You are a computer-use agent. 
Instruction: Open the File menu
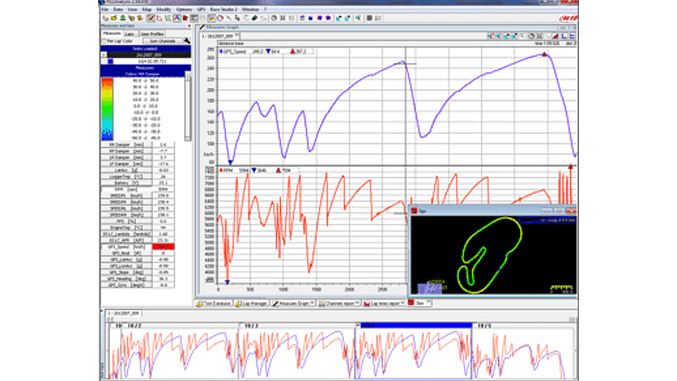(105, 10)
